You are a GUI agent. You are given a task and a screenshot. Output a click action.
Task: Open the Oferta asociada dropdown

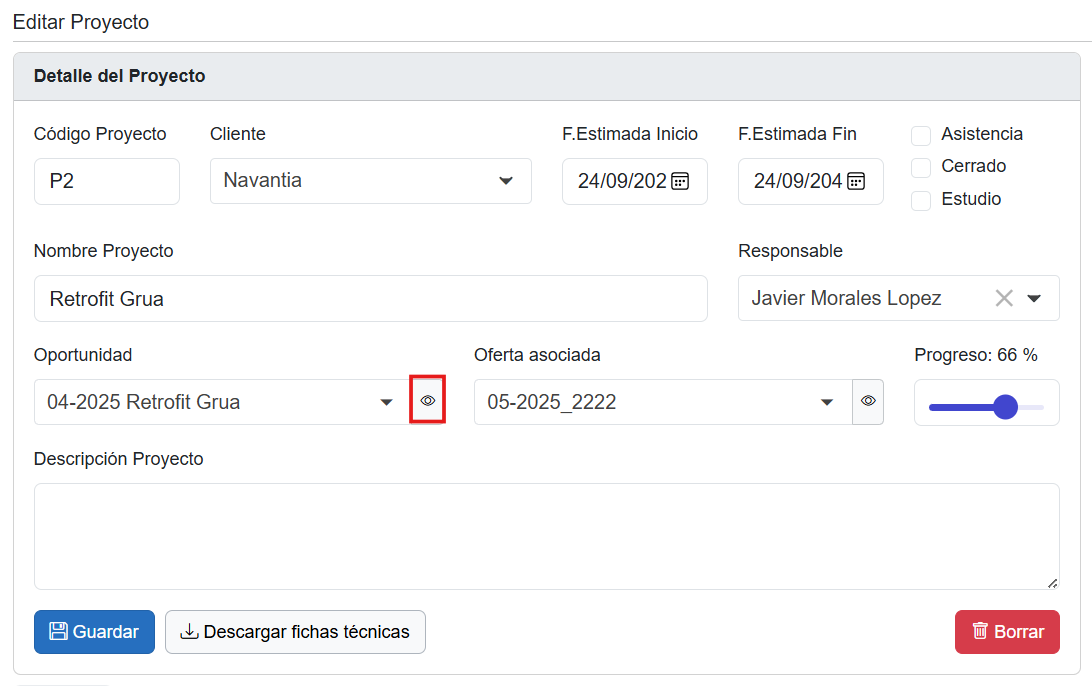[x=827, y=402]
